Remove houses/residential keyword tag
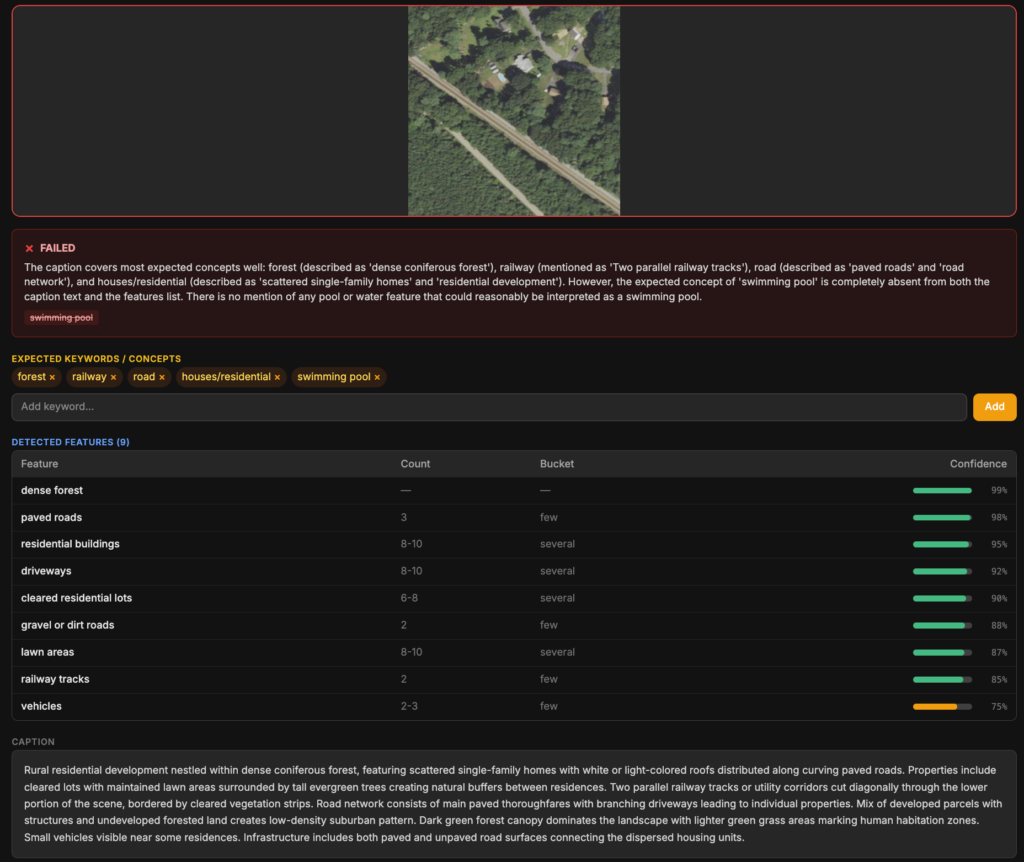This screenshot has width=1024, height=862. tap(277, 378)
